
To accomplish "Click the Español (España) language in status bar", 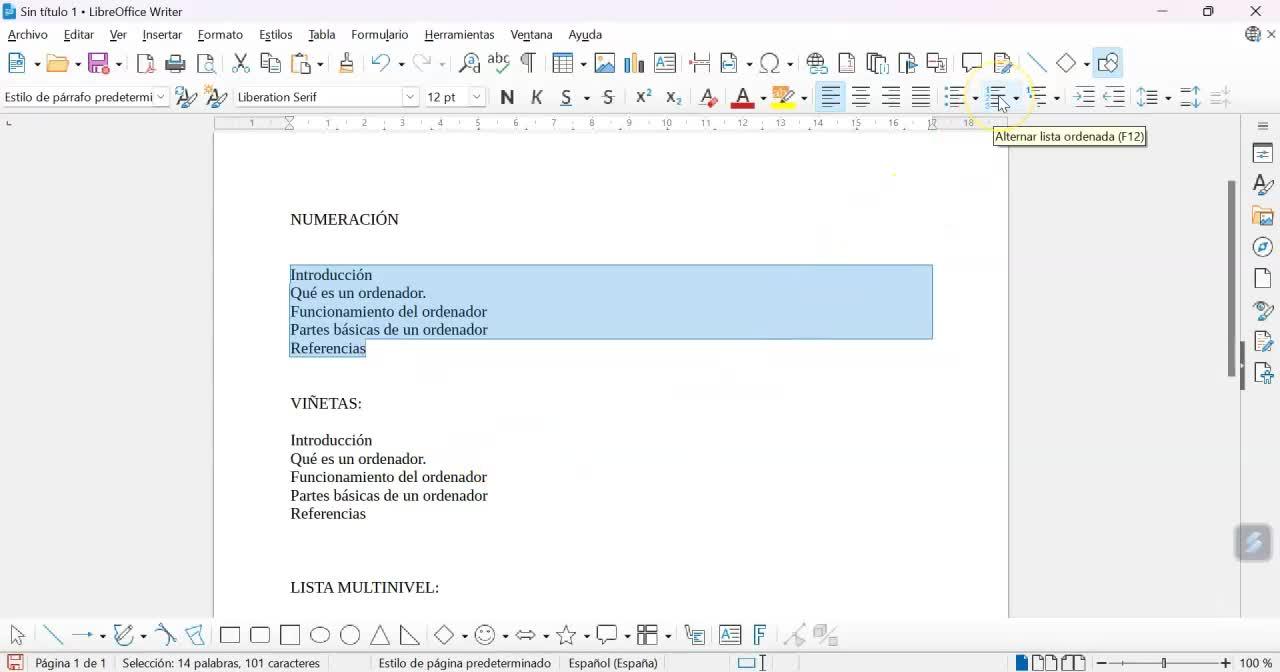I will (613, 663).
